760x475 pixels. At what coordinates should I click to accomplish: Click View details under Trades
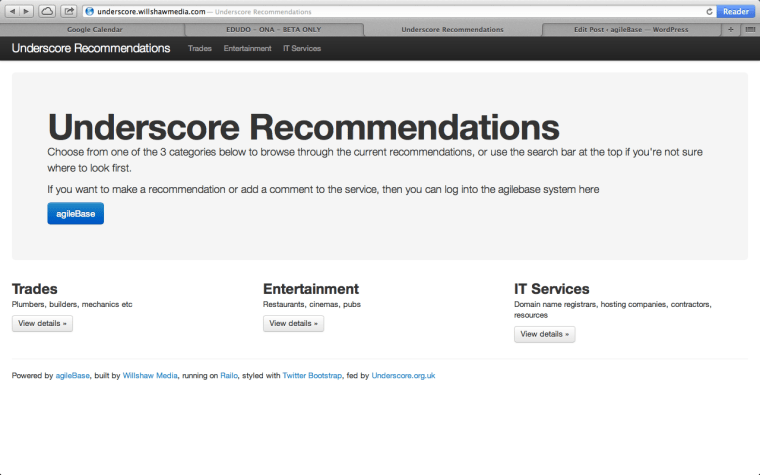[42, 323]
